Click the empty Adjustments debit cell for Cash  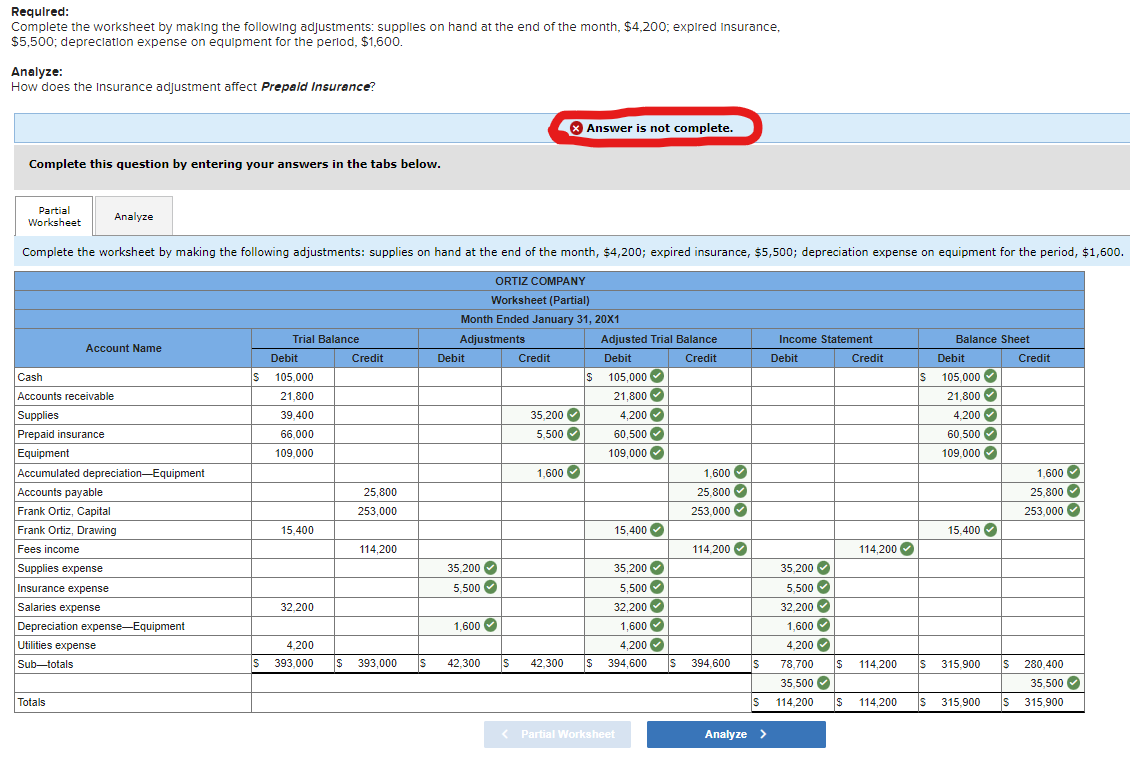[x=459, y=377]
